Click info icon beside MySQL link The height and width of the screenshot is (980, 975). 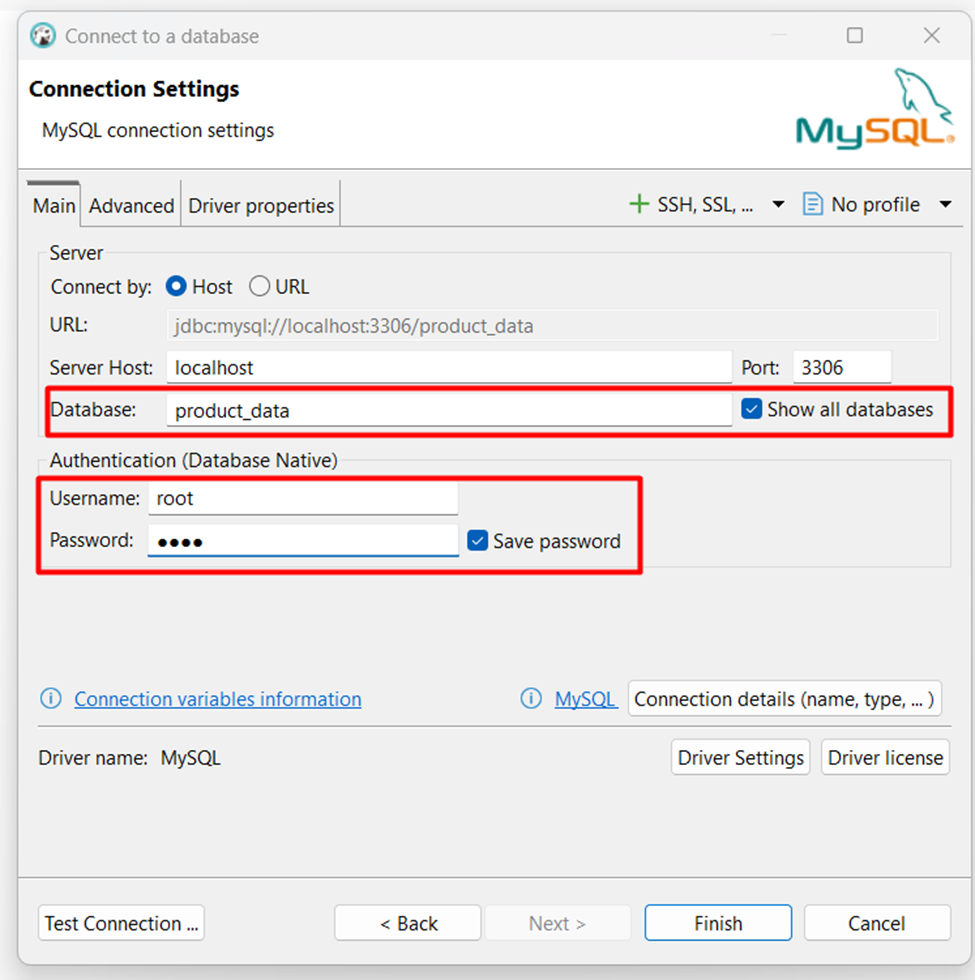(x=531, y=698)
